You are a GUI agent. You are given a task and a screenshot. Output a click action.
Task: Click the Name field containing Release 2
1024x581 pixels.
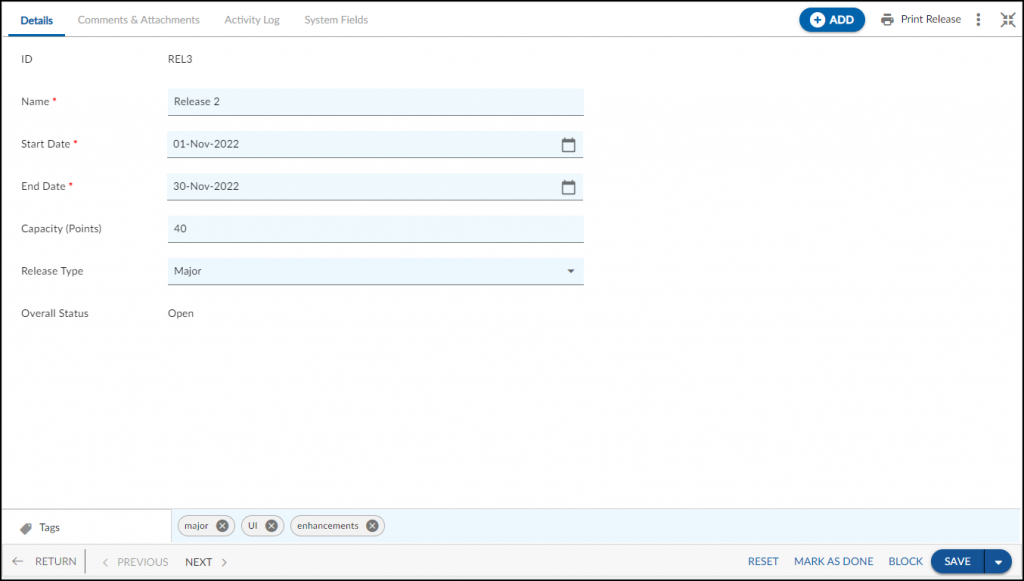[x=376, y=102]
